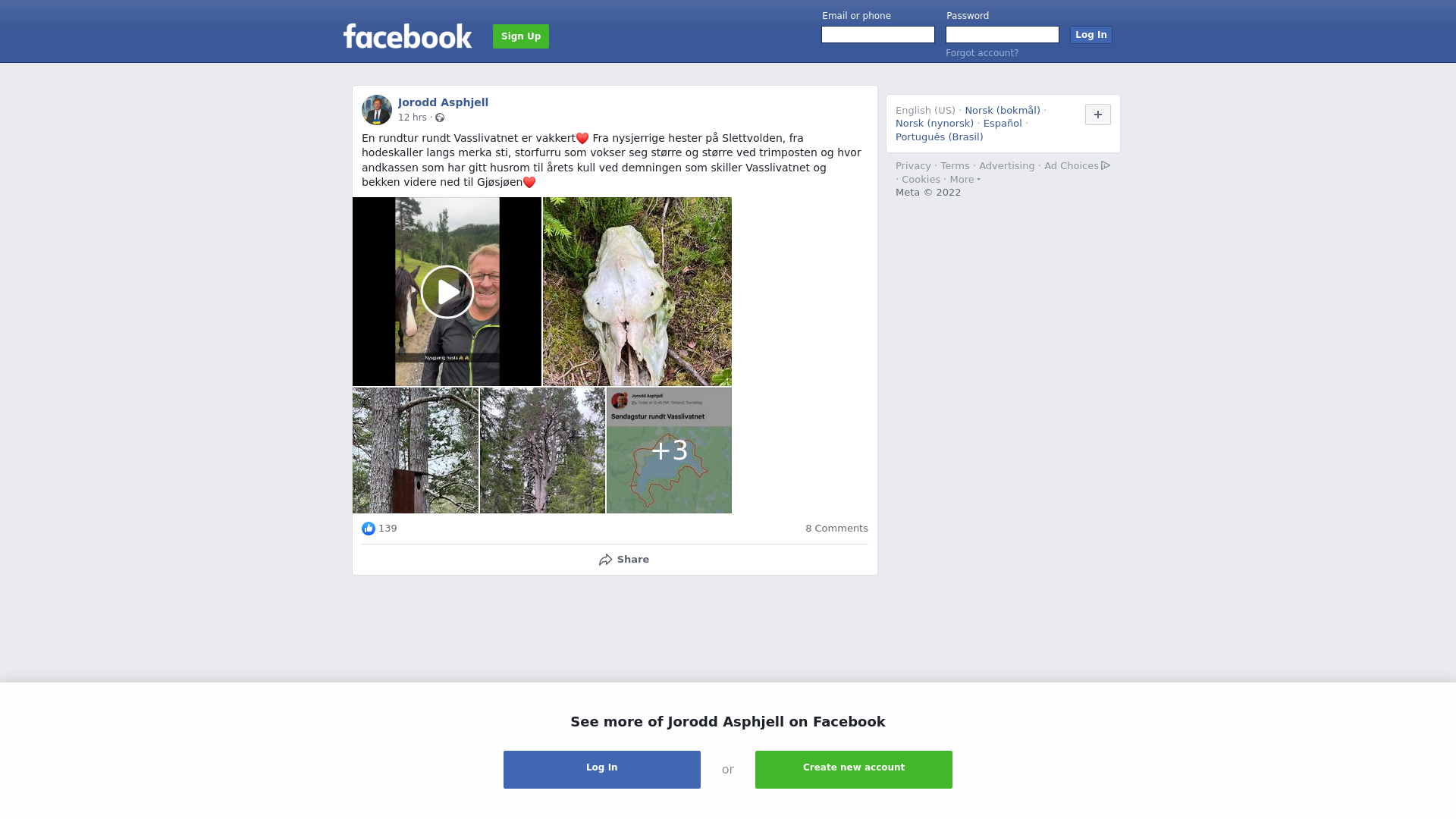Play the video with the horse
This screenshot has width=1456, height=819.
[447, 292]
